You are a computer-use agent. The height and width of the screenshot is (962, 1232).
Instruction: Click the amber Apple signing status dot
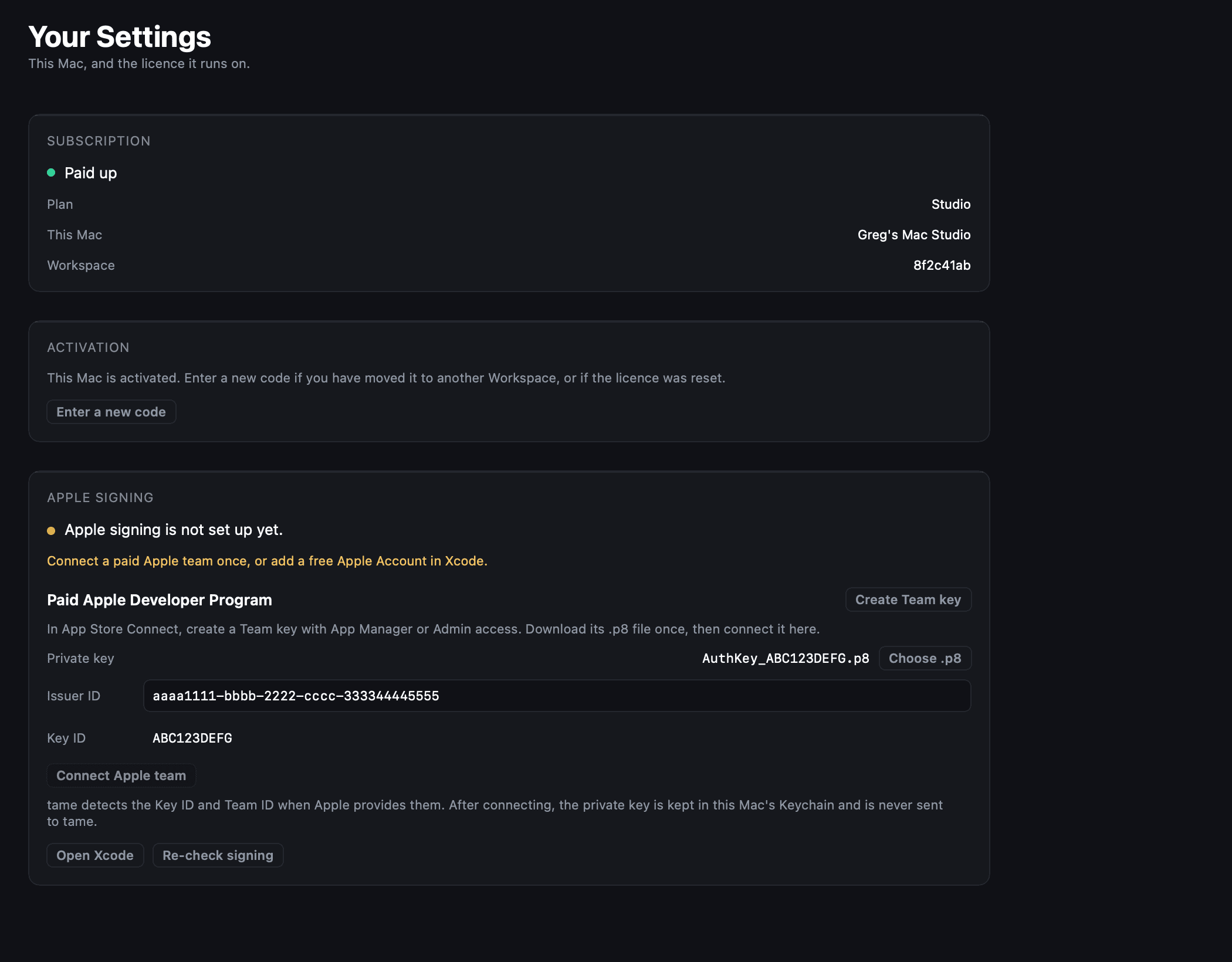51,530
